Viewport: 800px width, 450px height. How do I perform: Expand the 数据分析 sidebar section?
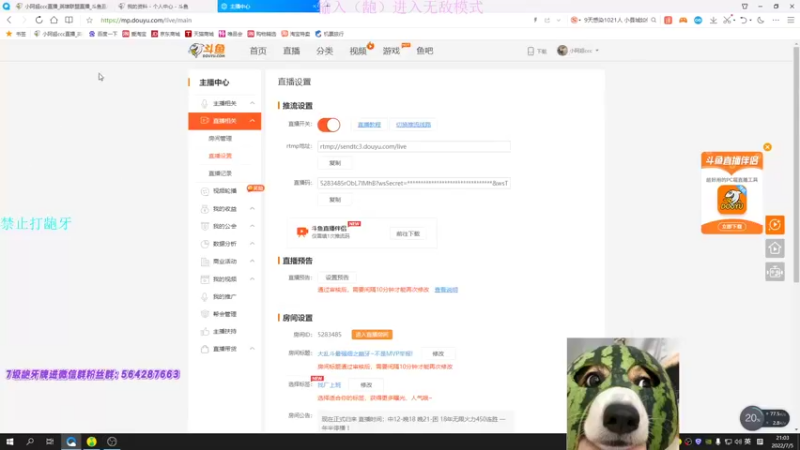pos(252,244)
